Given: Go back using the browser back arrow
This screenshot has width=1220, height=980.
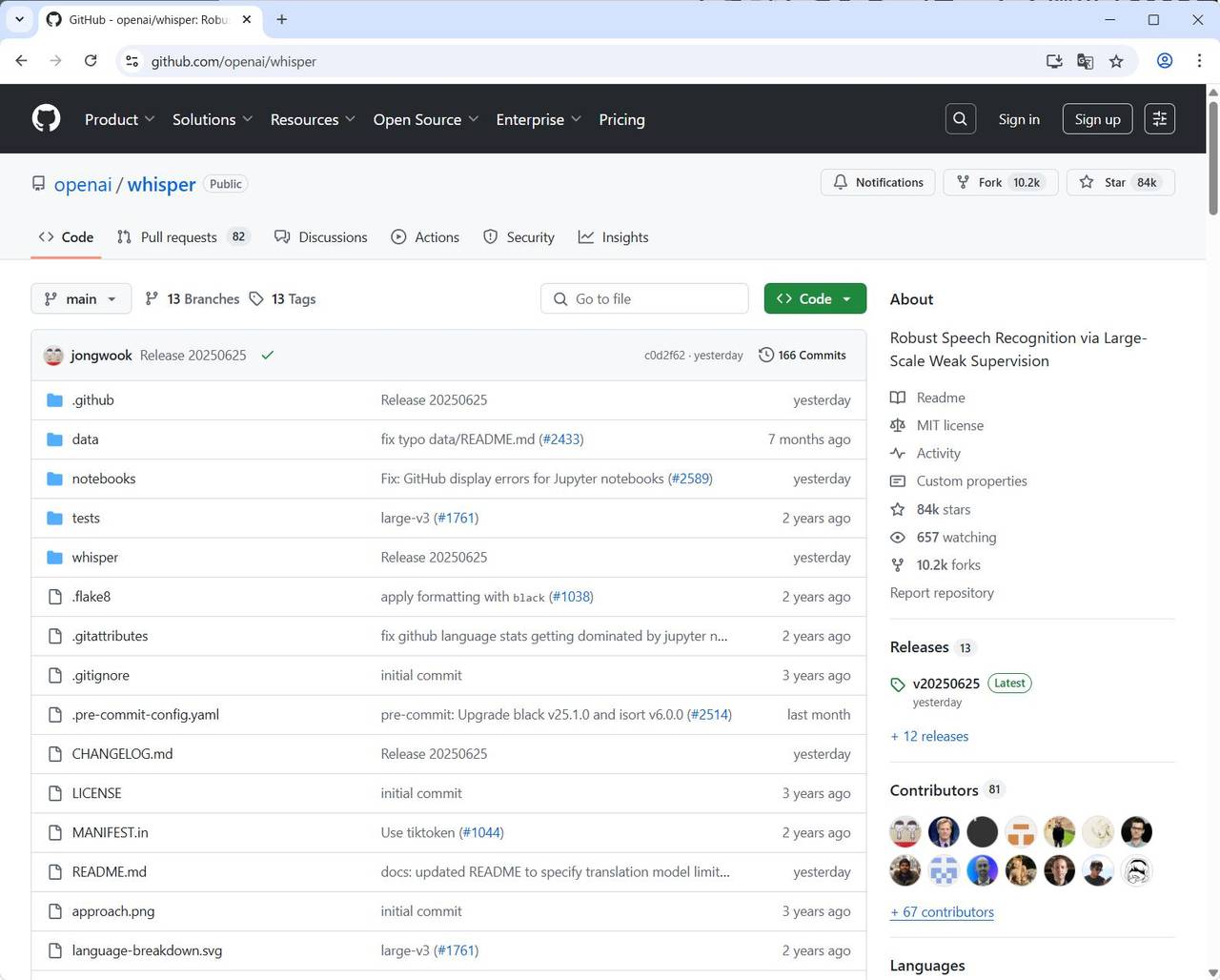Looking at the screenshot, I should coord(21,61).
